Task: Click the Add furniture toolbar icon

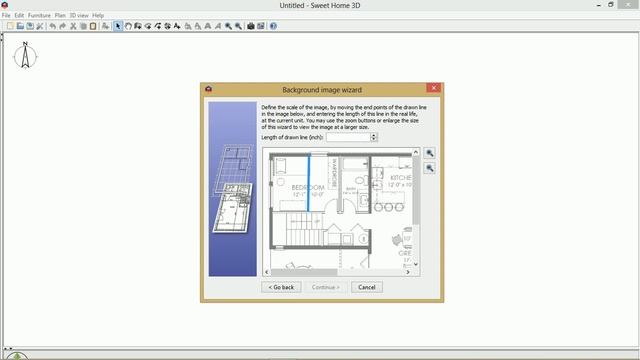Action: [x=105, y=26]
